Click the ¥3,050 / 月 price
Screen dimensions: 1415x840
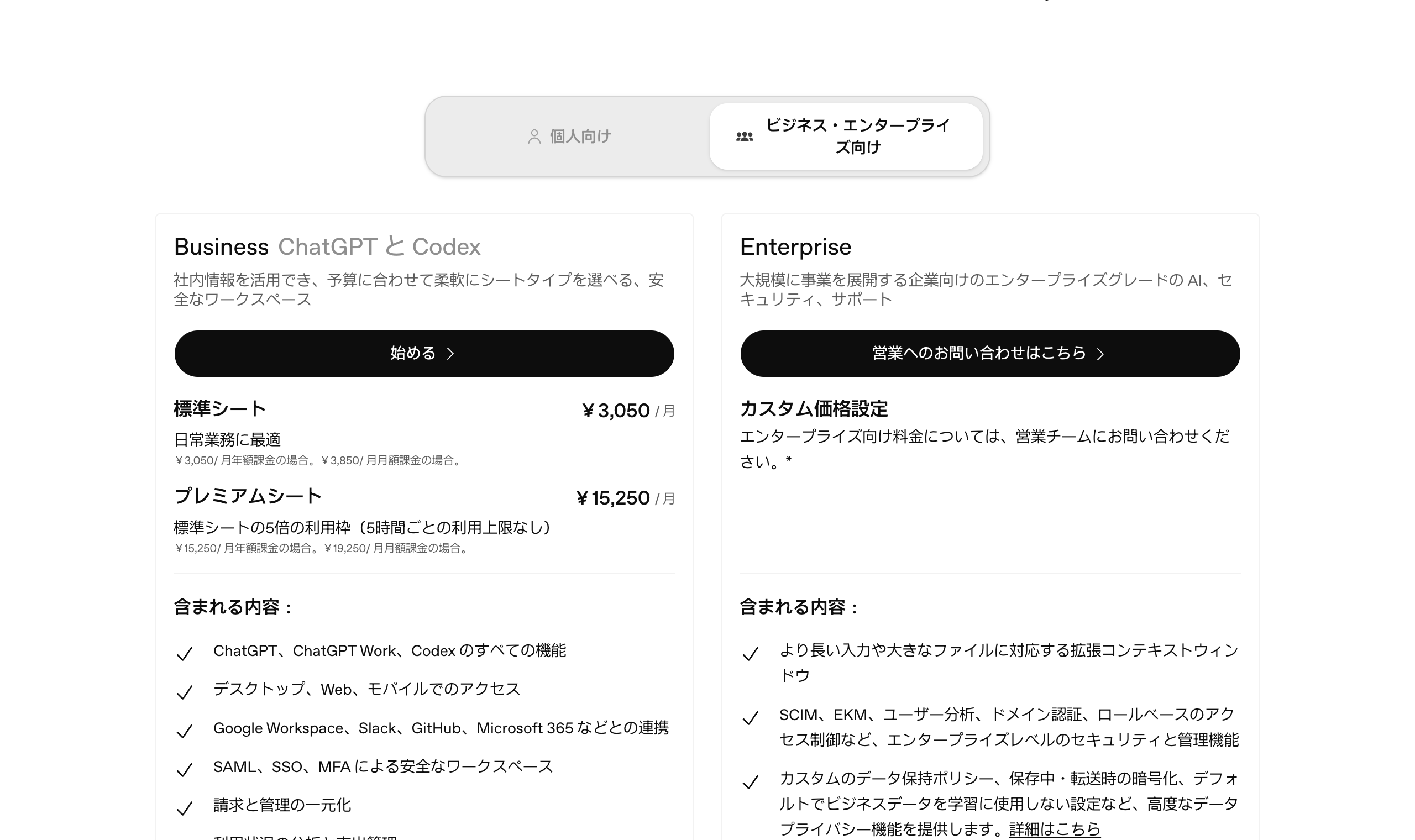[x=628, y=411]
